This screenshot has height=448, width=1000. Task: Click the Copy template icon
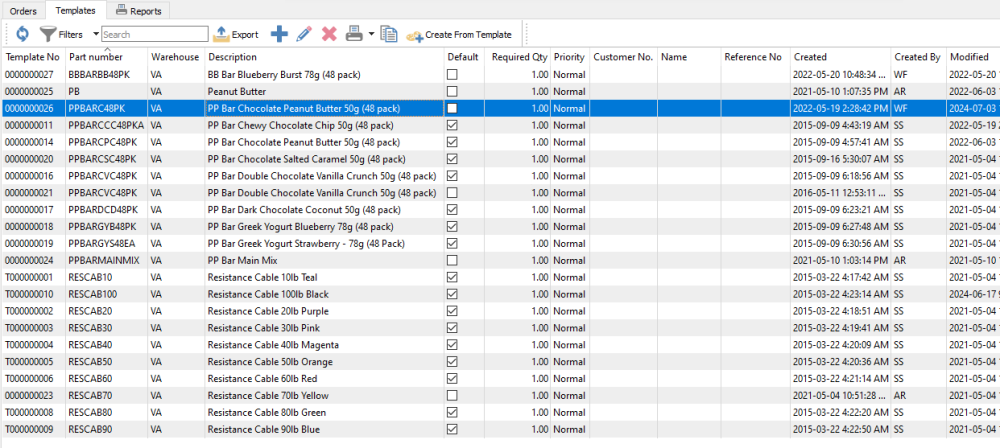point(388,34)
